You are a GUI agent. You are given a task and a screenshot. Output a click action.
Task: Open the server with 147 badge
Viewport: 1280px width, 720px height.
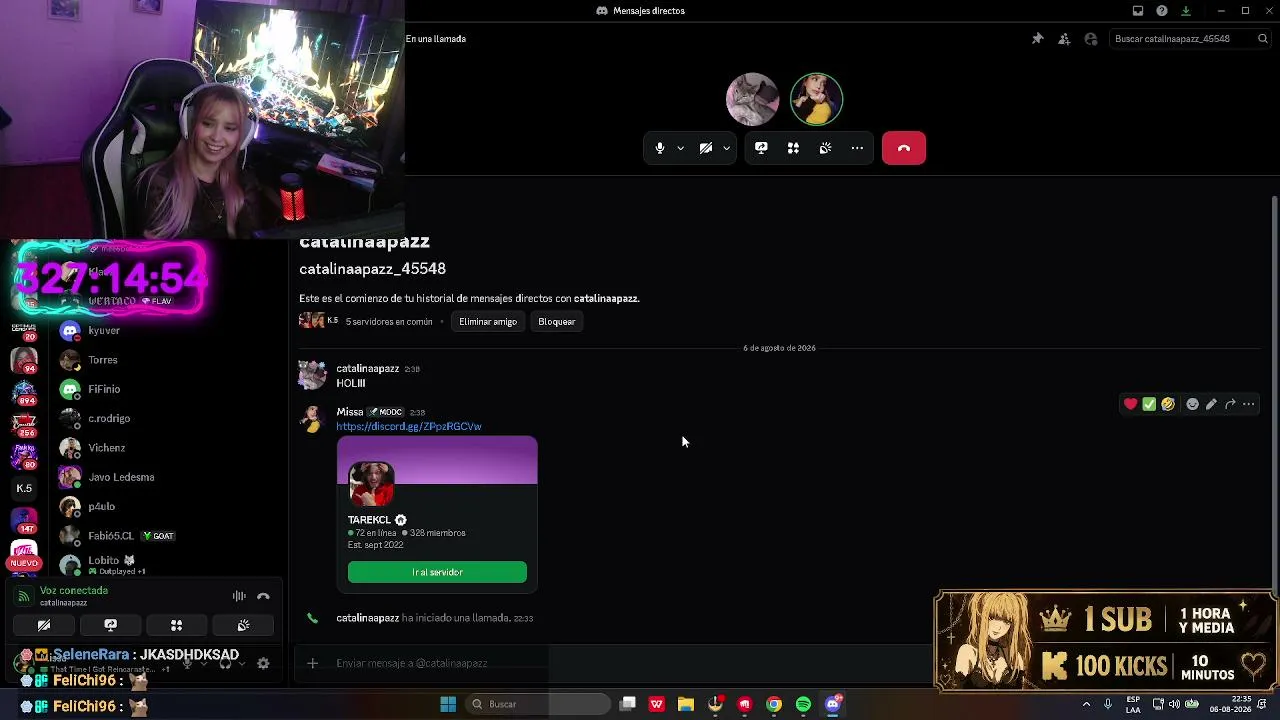click(x=24, y=520)
